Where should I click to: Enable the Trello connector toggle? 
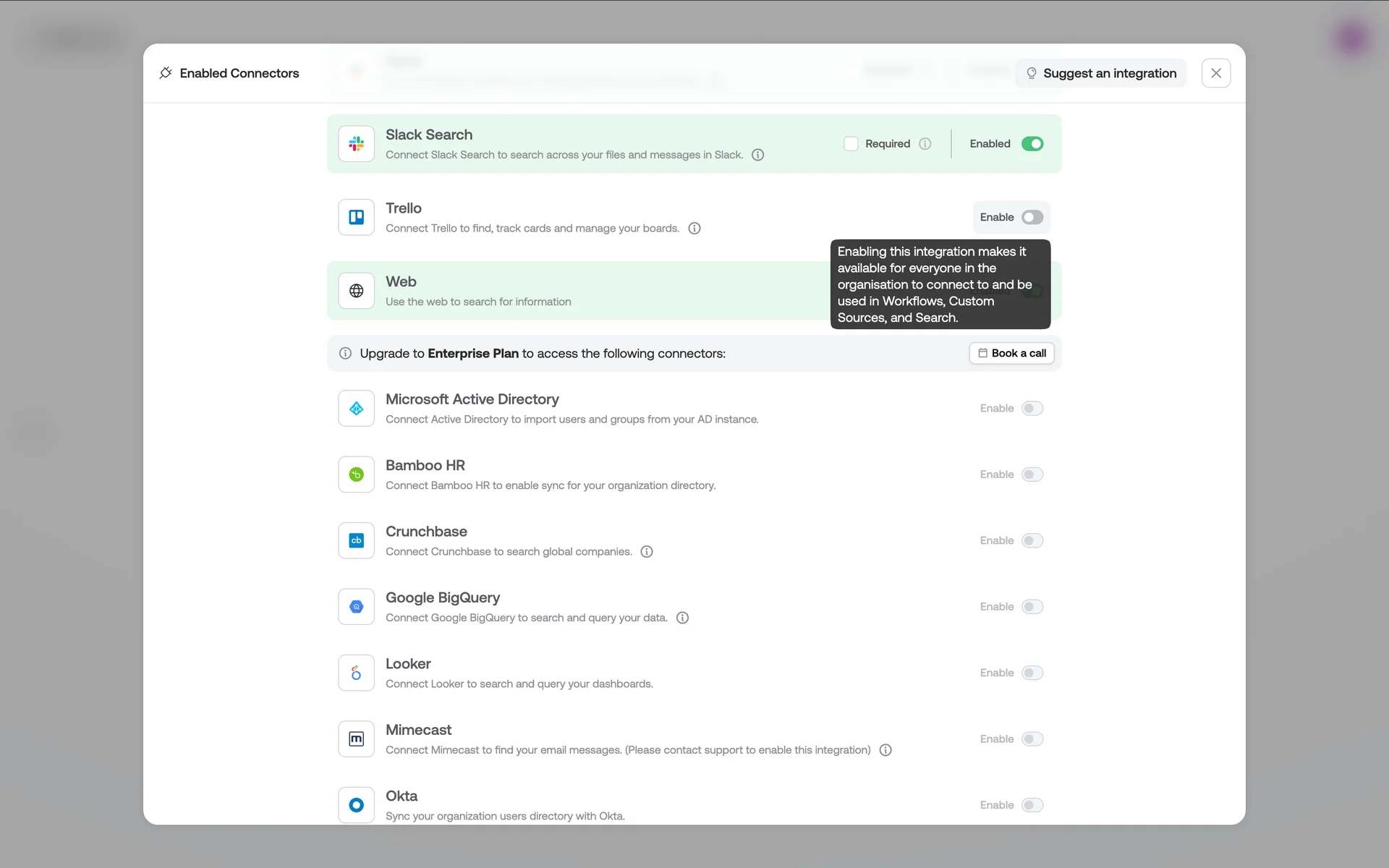[1032, 217]
